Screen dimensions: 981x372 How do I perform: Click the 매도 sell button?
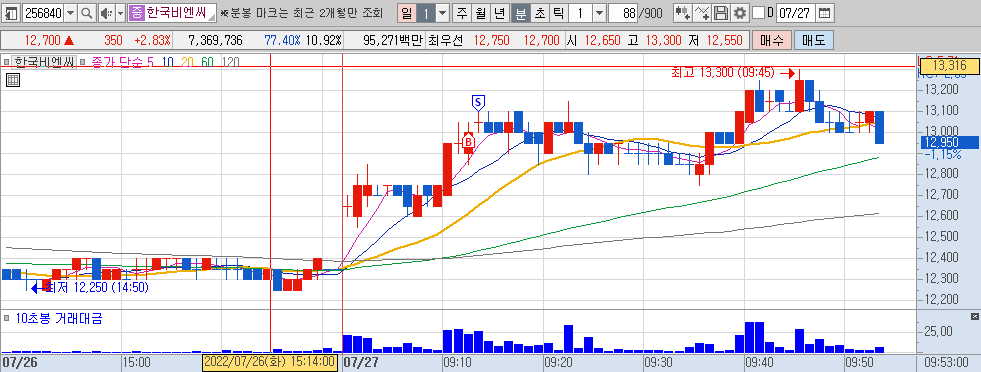point(813,41)
